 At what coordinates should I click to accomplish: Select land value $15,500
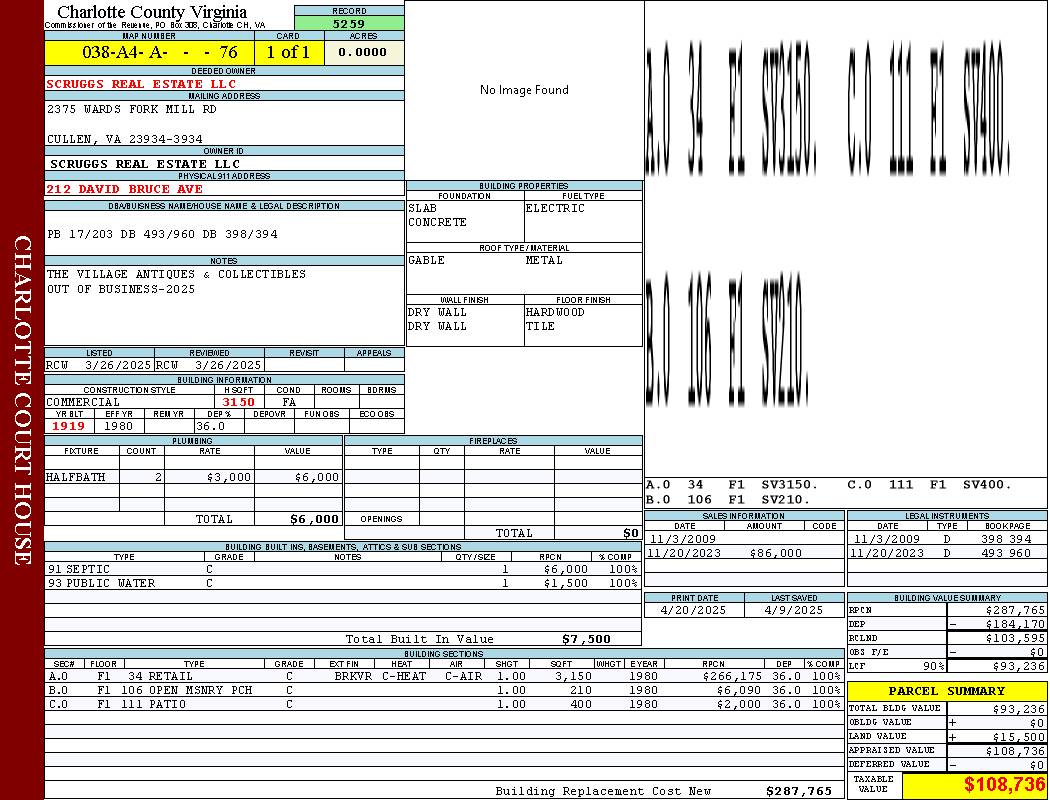[1019, 737]
